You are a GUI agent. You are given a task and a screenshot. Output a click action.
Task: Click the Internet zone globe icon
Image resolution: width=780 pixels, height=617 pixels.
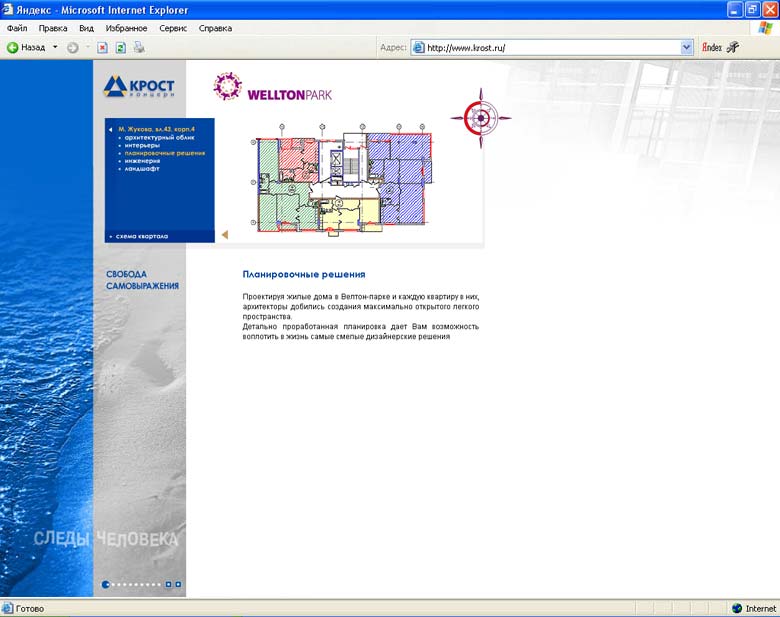pos(737,609)
